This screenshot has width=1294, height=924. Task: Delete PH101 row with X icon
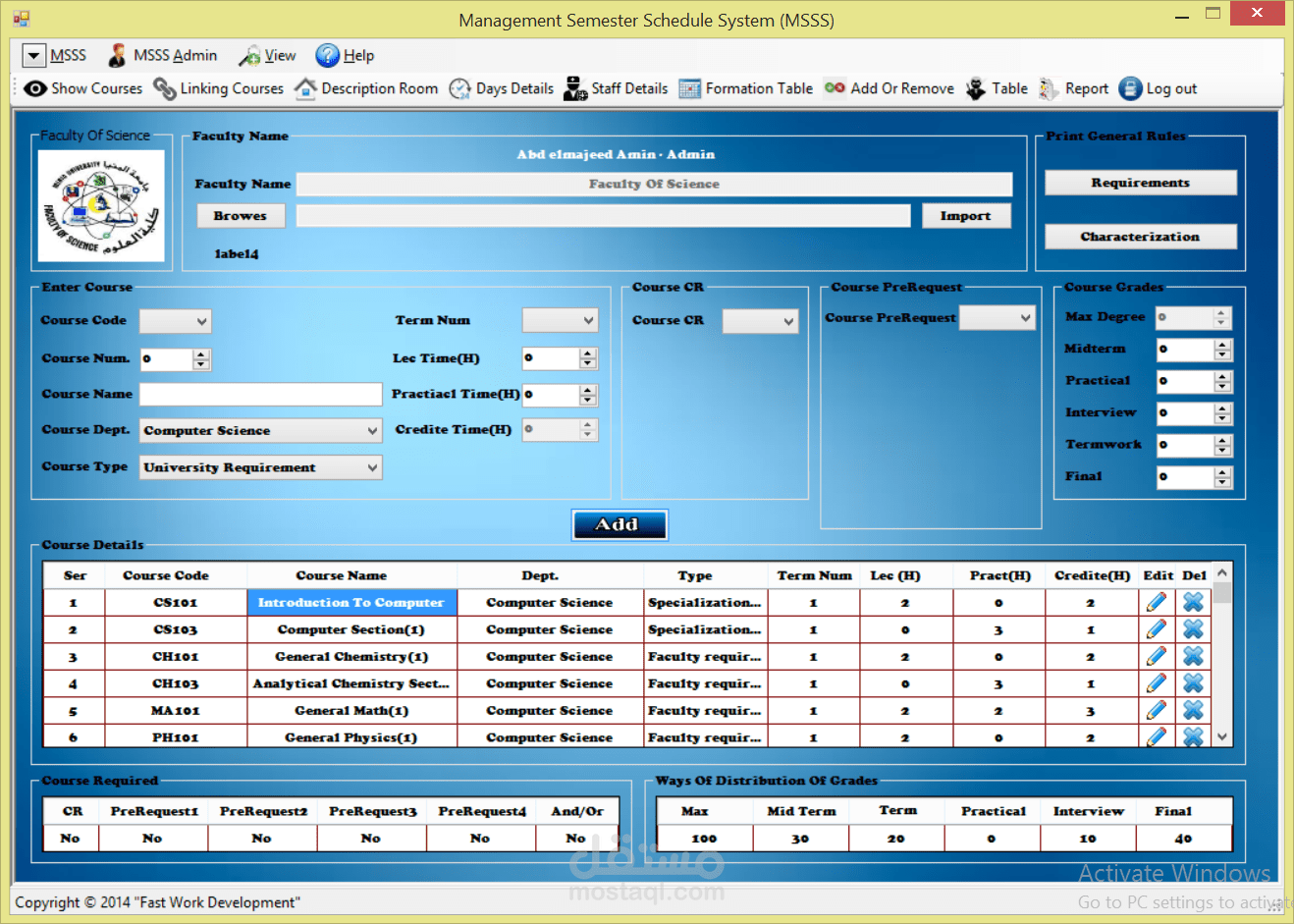tap(1193, 735)
